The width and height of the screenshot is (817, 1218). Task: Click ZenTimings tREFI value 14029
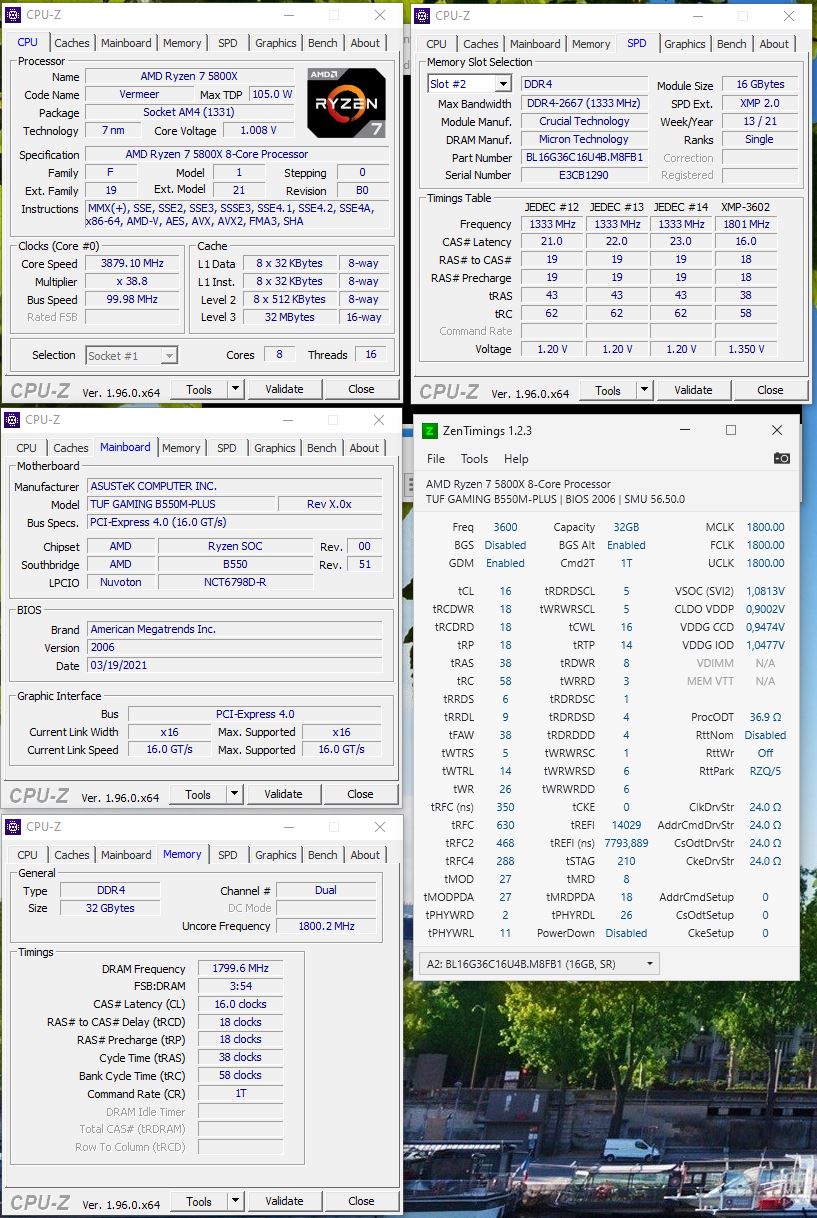click(x=626, y=825)
